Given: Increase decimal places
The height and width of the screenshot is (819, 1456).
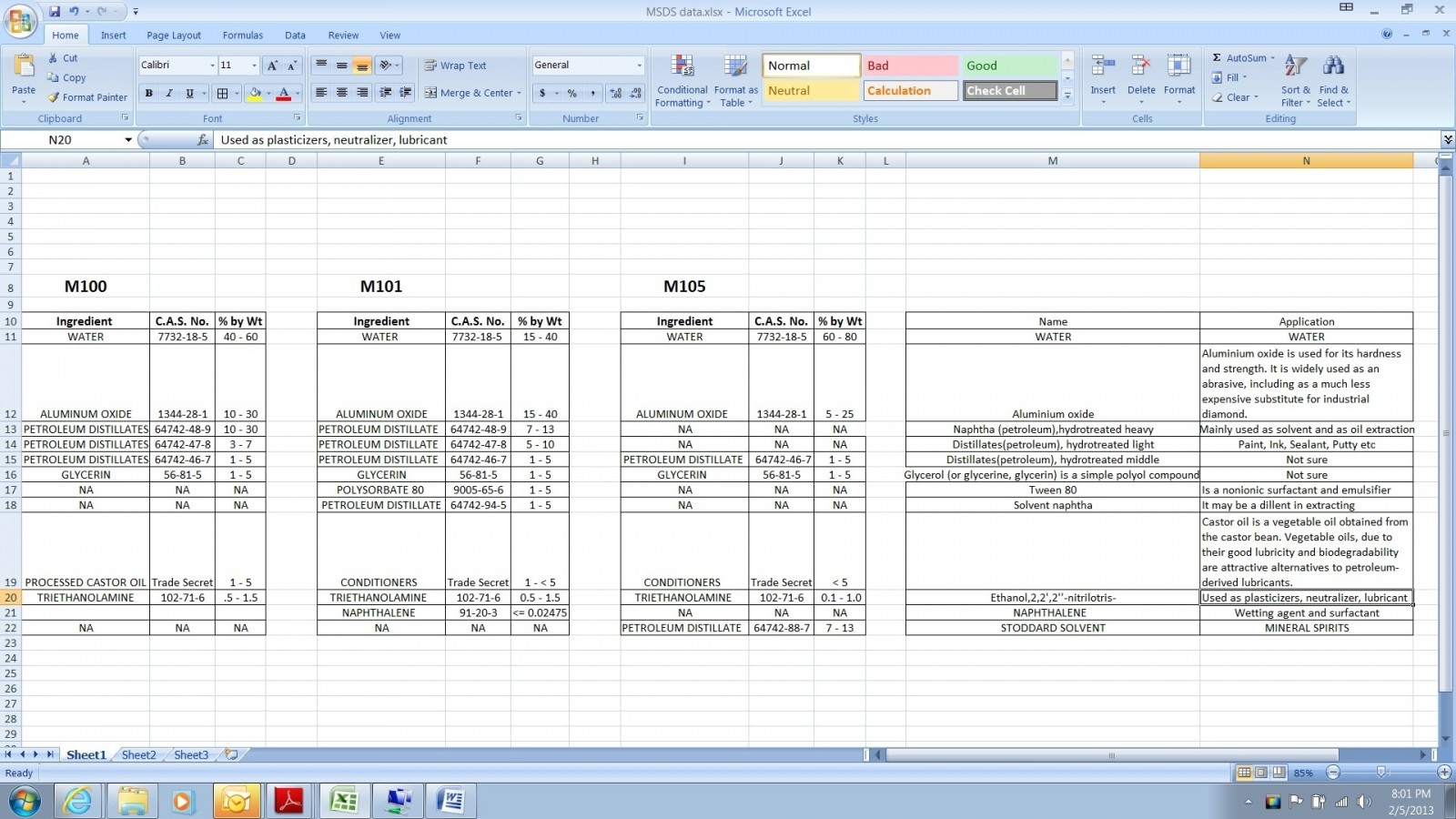Looking at the screenshot, I should click(x=616, y=93).
